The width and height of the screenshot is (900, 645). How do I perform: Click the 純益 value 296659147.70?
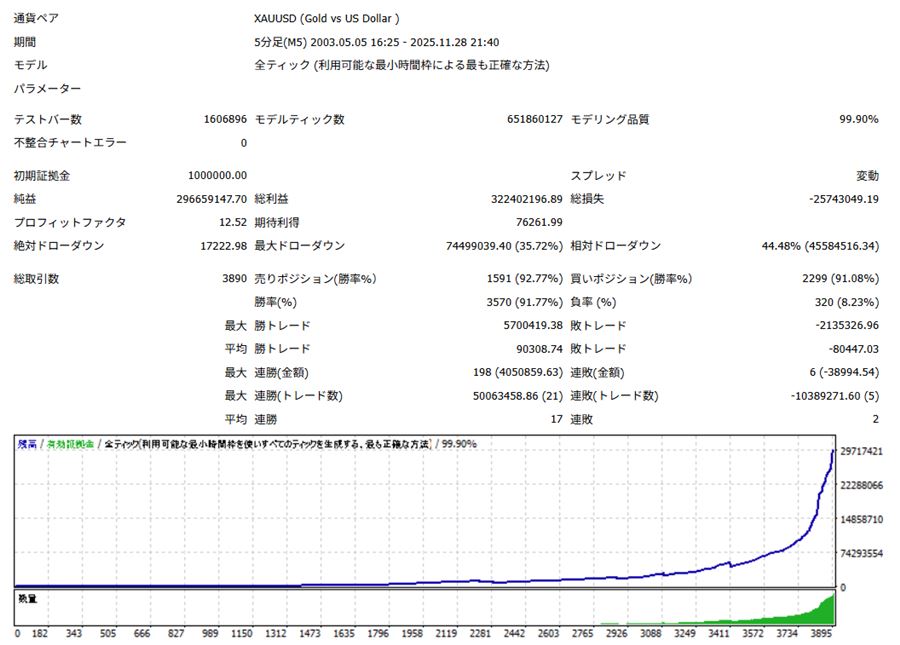click(x=212, y=199)
